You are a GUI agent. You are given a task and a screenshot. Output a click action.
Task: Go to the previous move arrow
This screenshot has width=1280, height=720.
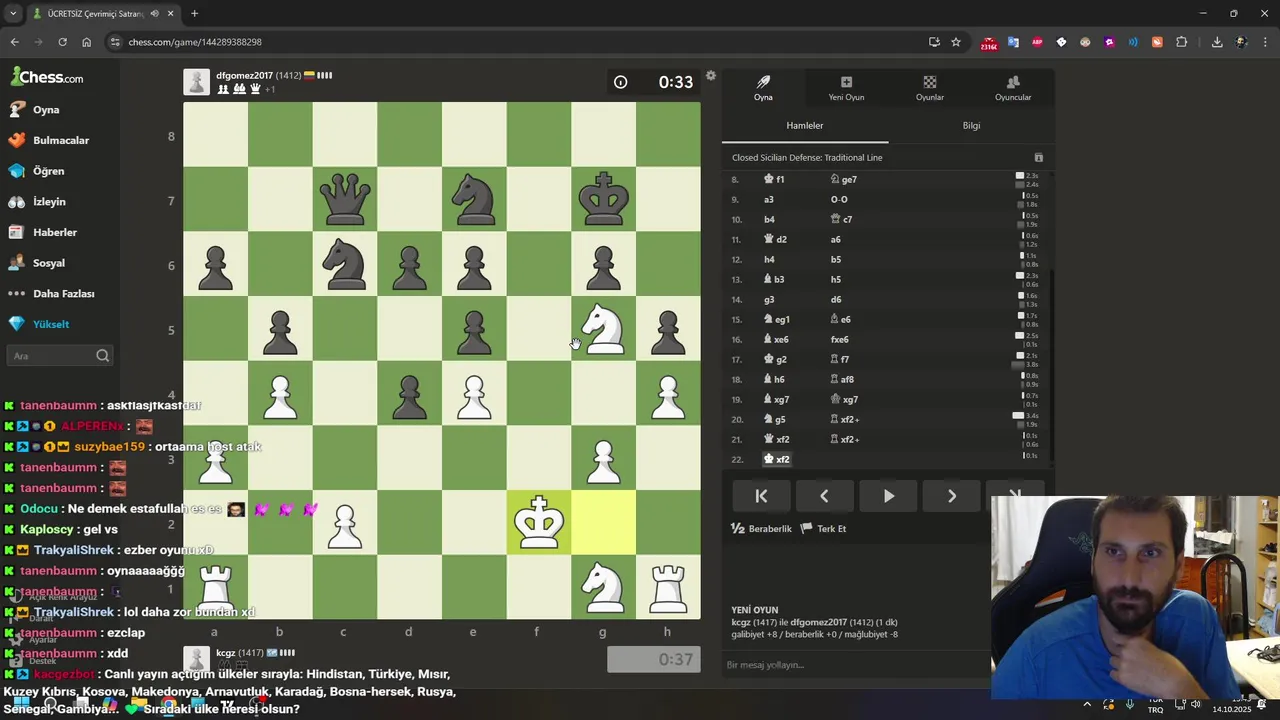[824, 496]
